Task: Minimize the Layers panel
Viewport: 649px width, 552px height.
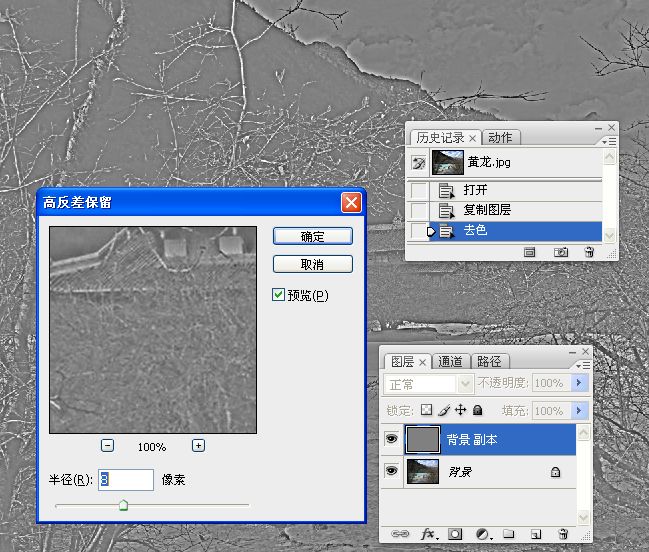Action: click(572, 353)
